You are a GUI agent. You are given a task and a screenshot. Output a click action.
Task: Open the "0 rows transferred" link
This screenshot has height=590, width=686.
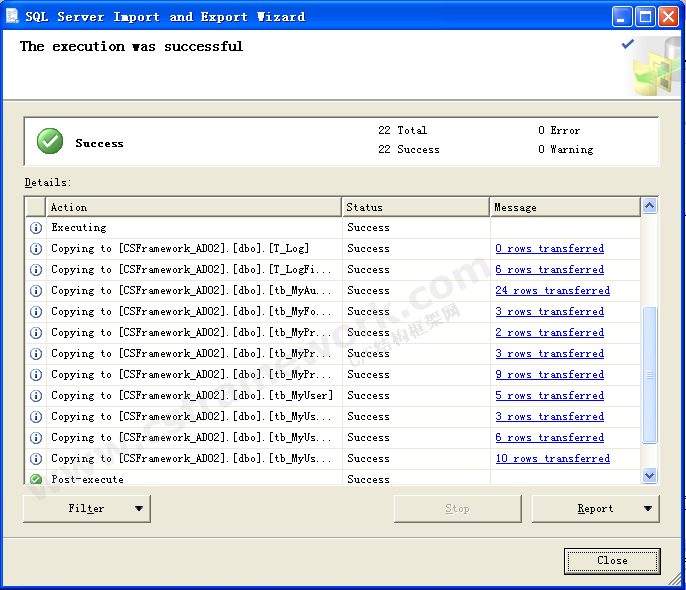[x=549, y=249]
